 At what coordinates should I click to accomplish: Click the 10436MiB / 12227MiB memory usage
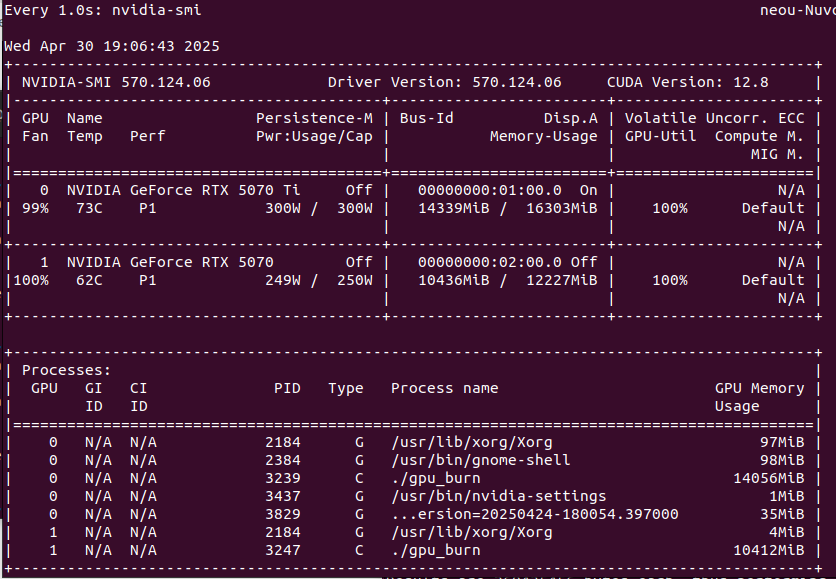click(x=507, y=280)
